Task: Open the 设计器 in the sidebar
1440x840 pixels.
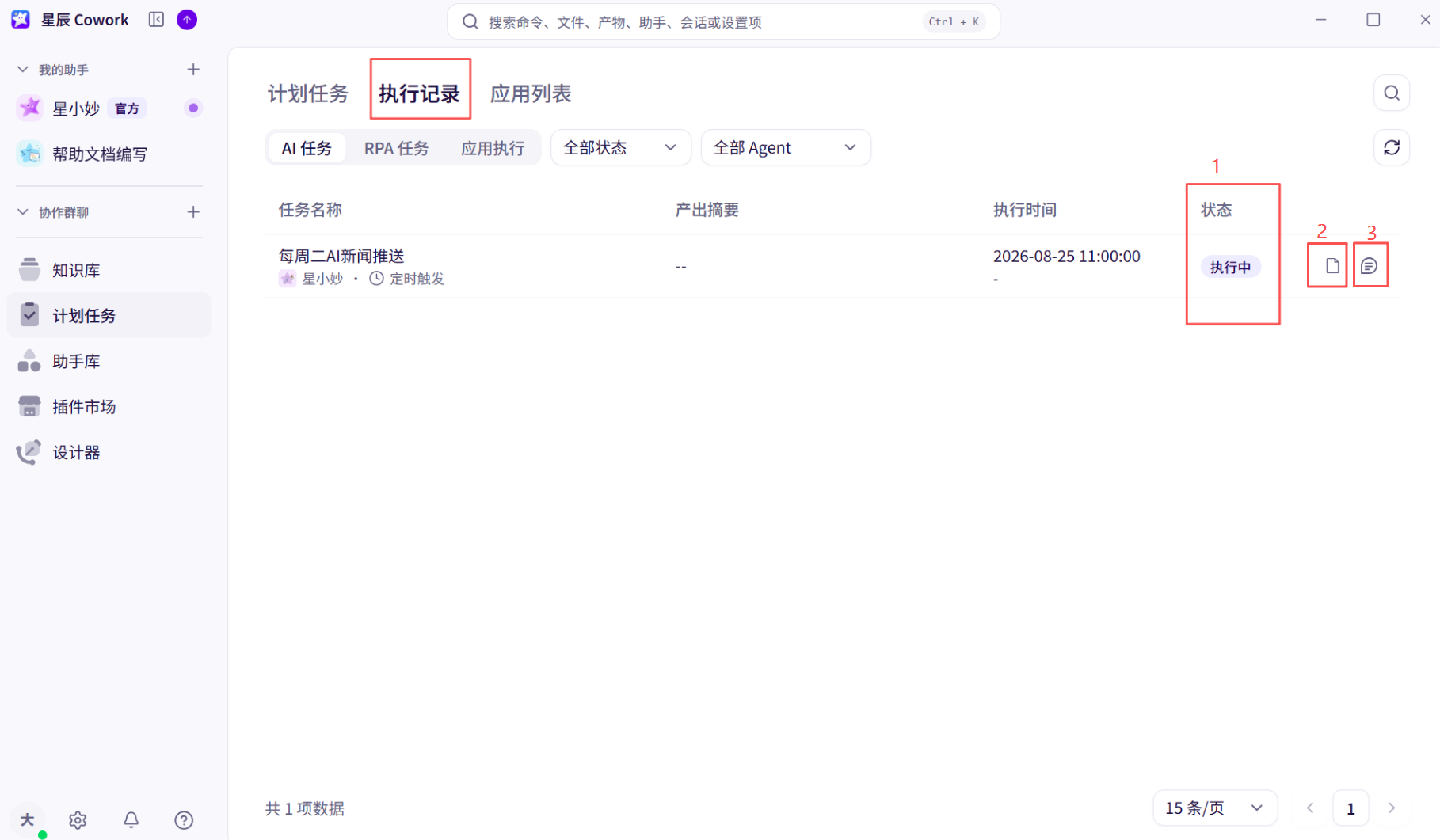Action: pos(109,452)
